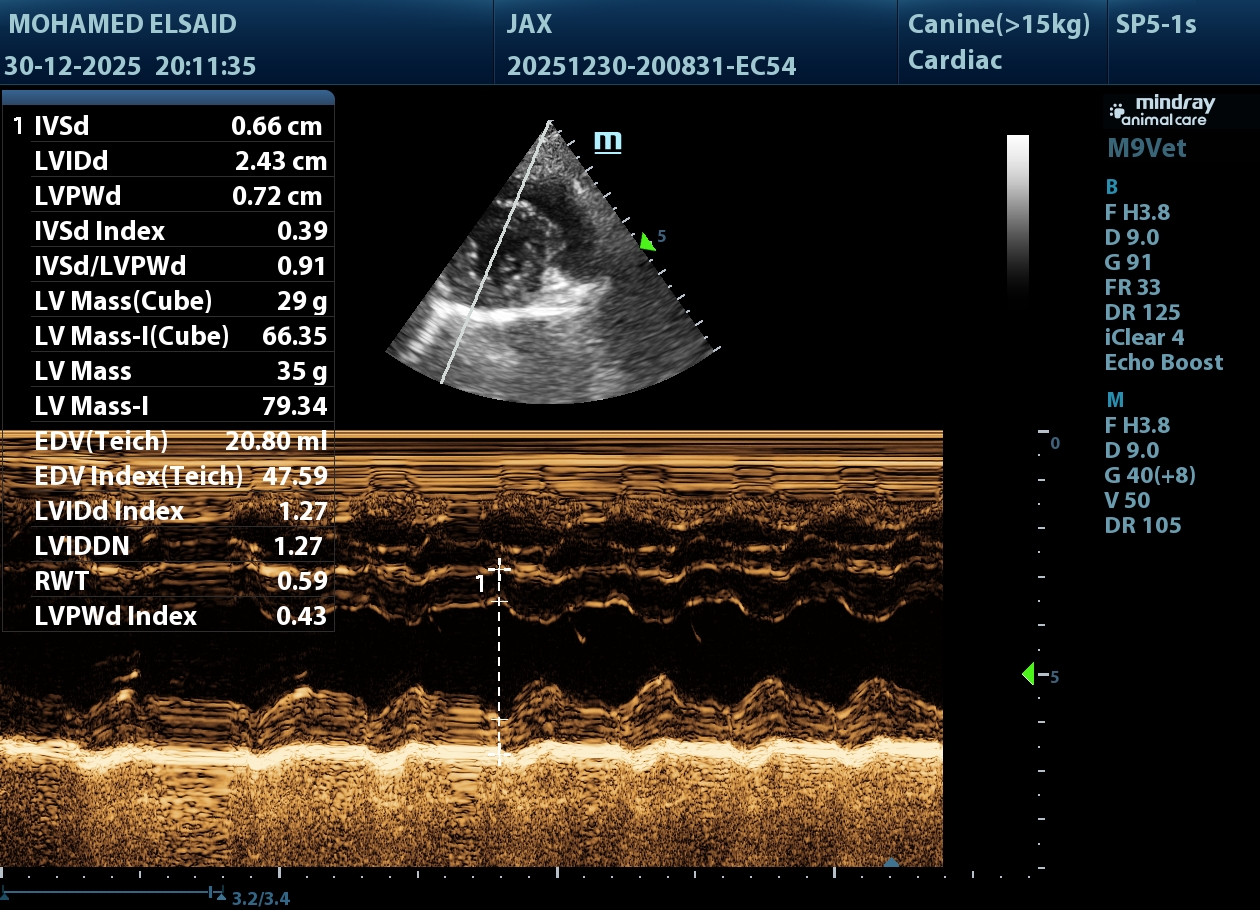The image size is (1260, 910).
Task: Click the blue "m" orientation marker
Action: (608, 141)
